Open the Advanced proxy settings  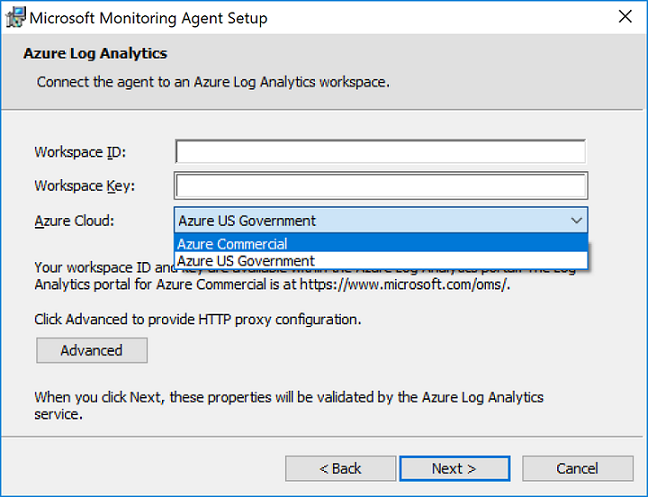pos(91,350)
